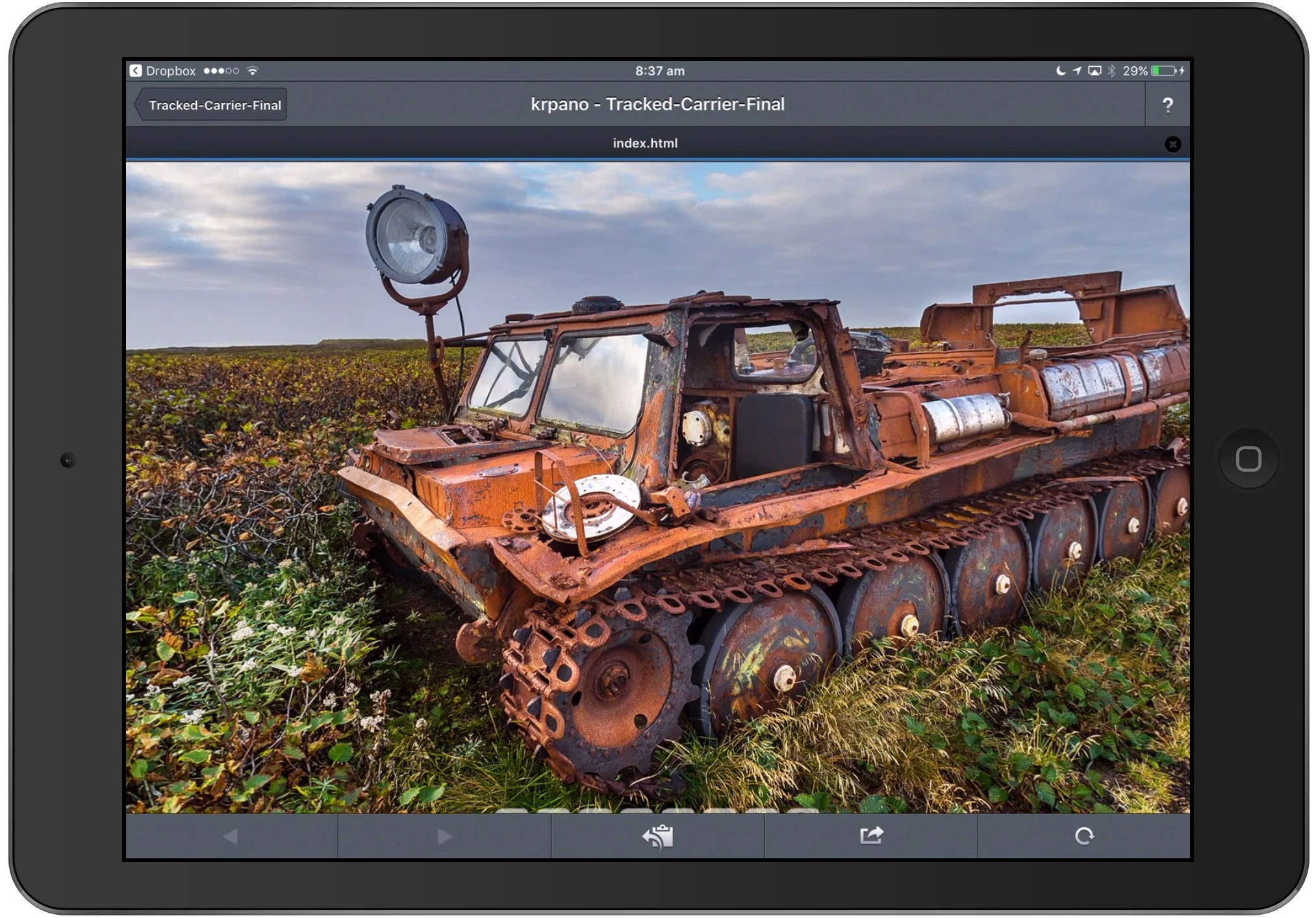Viewport: 1316px width, 918px height.
Task: Tap the clipboard paste-back icon
Action: pyautogui.click(x=657, y=836)
